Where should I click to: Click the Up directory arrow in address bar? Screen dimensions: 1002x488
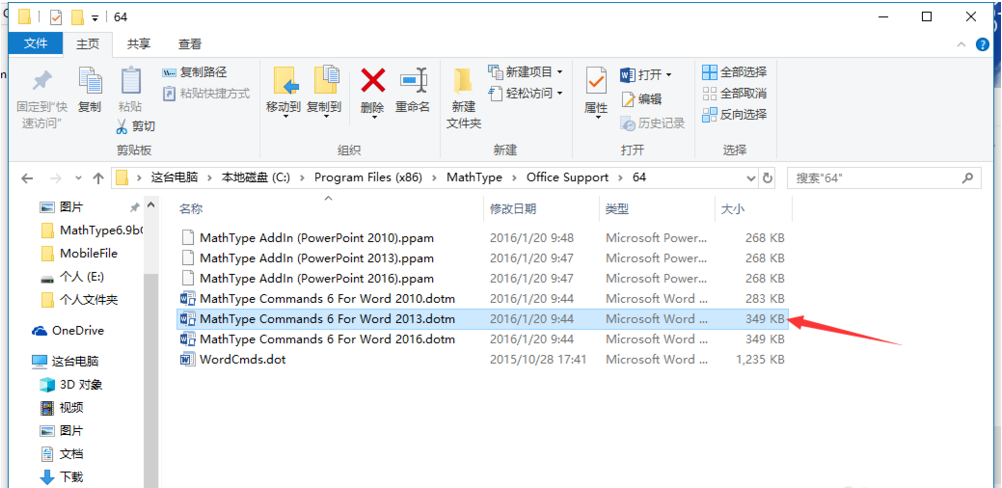tap(98, 178)
